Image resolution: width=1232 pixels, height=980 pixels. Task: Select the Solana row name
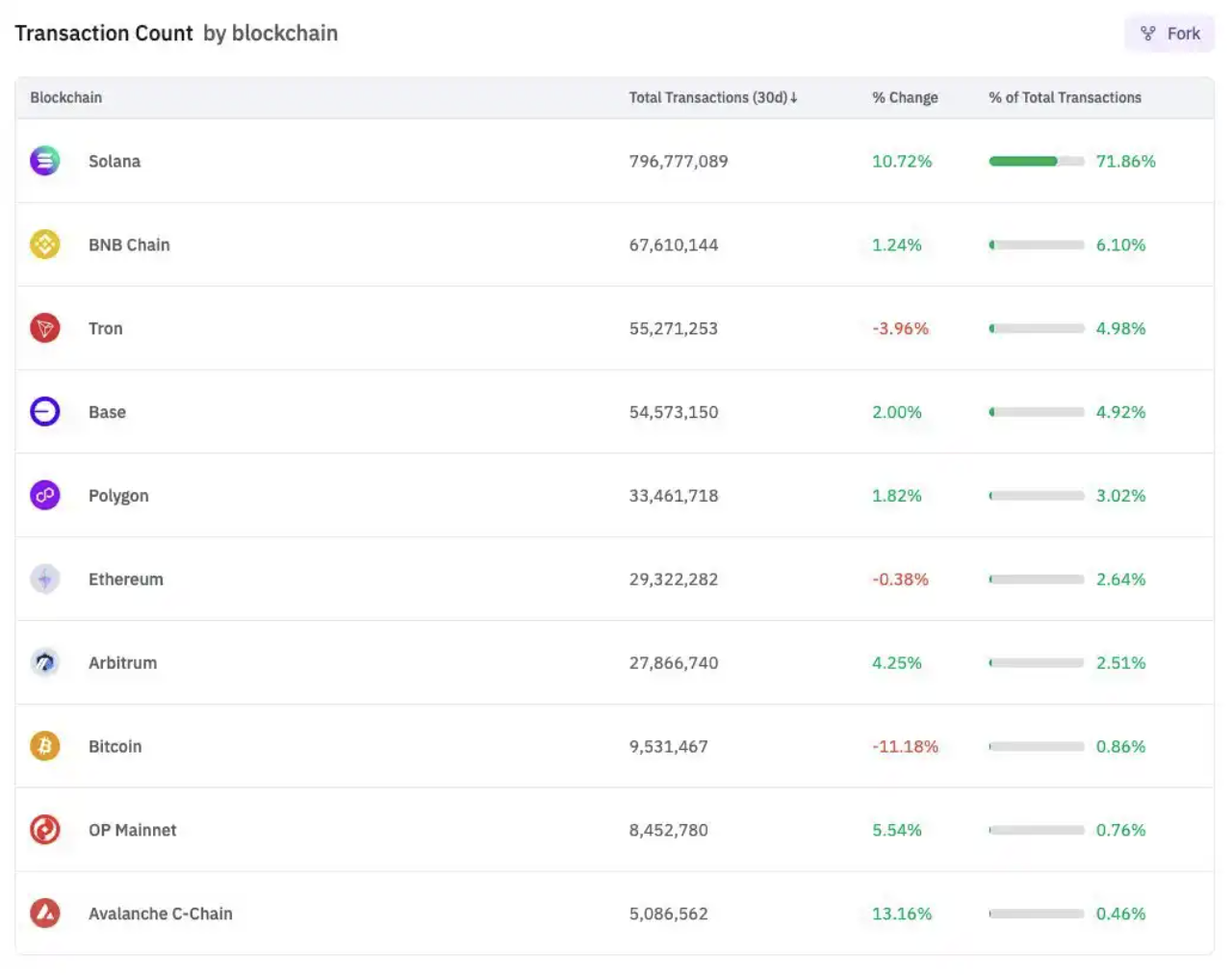pyautogui.click(x=115, y=161)
